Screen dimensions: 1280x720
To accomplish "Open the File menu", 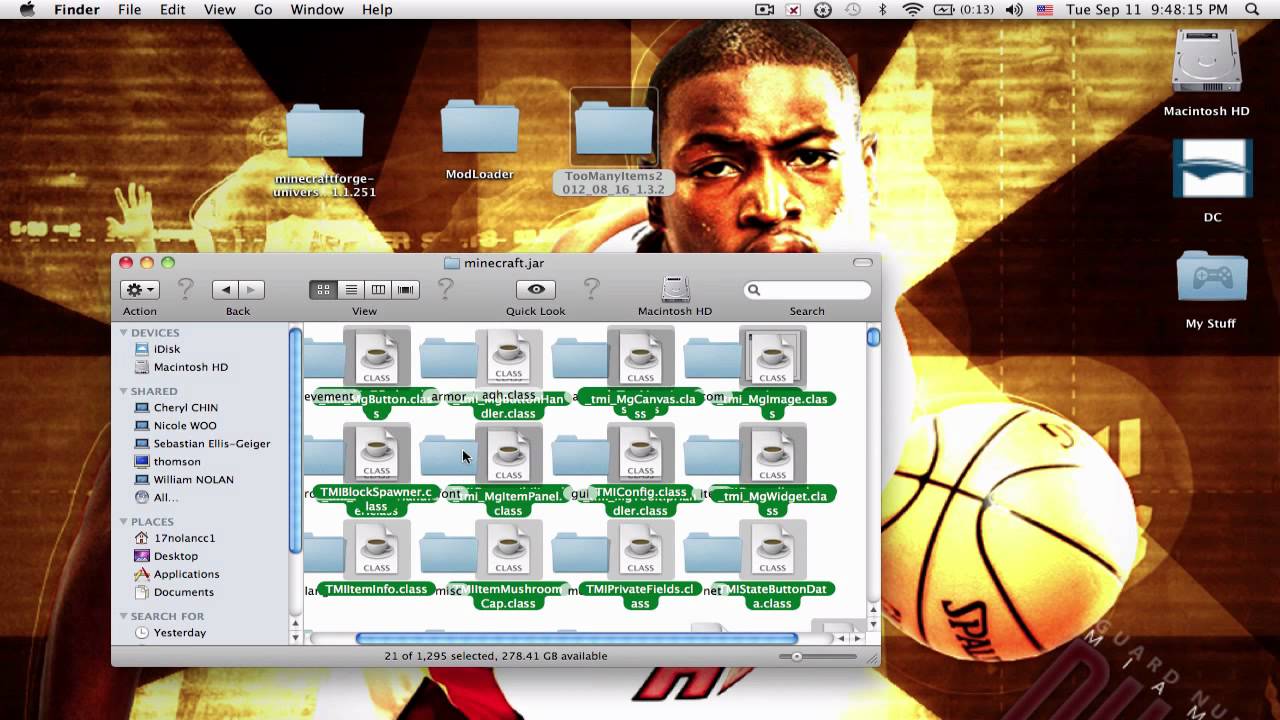I will coord(129,9).
